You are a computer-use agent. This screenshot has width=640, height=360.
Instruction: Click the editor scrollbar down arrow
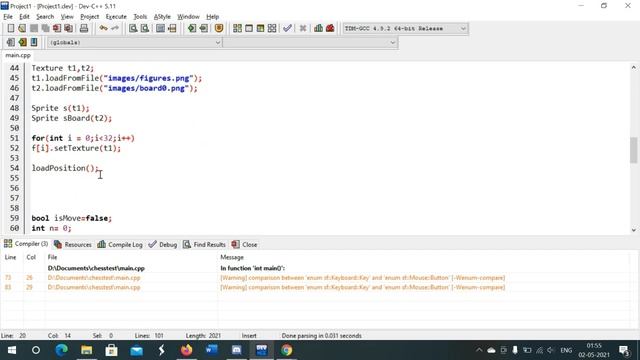tap(633, 230)
